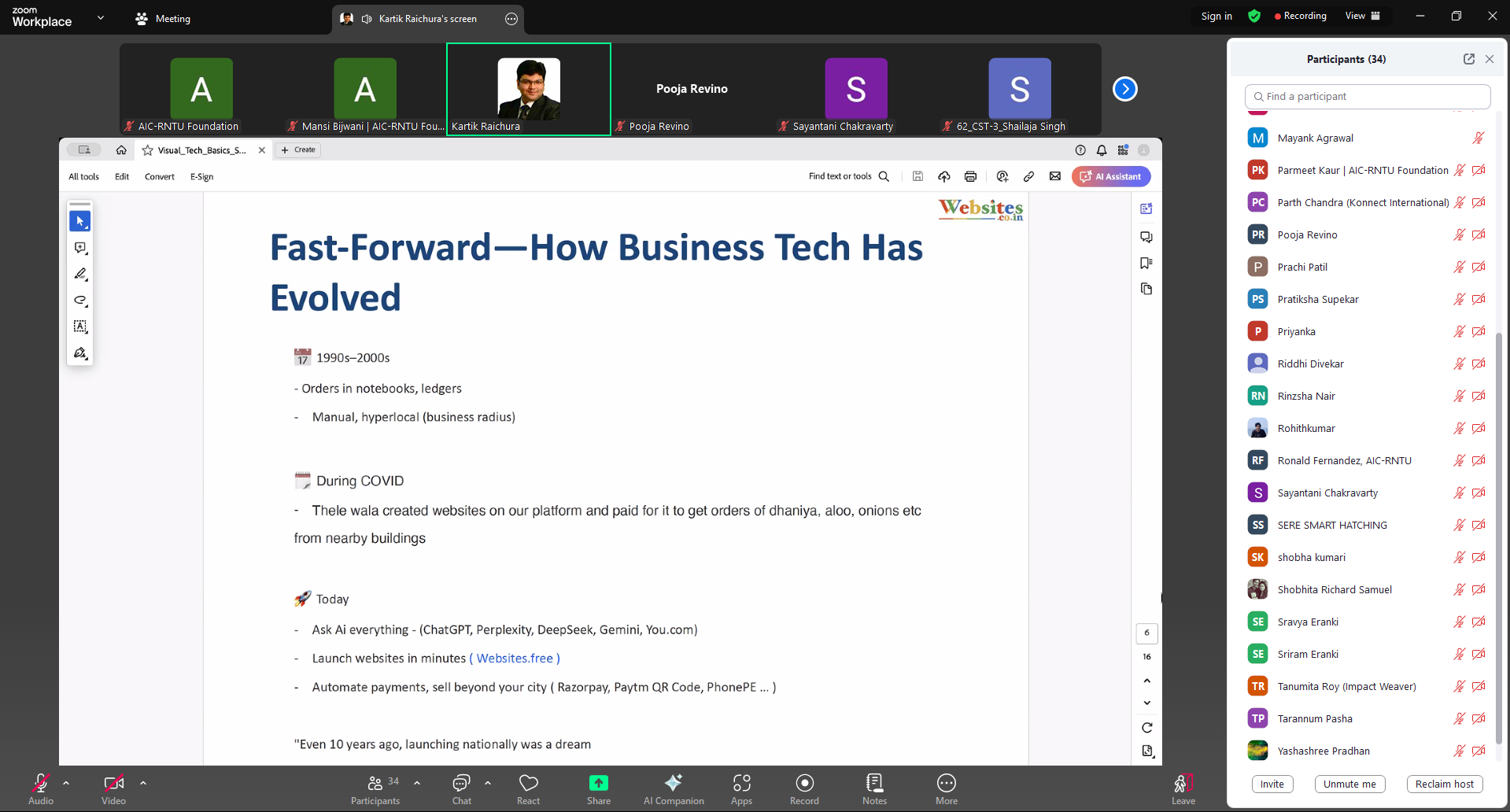The width and height of the screenshot is (1510, 812).
Task: Click the Record button
Action: (x=804, y=789)
